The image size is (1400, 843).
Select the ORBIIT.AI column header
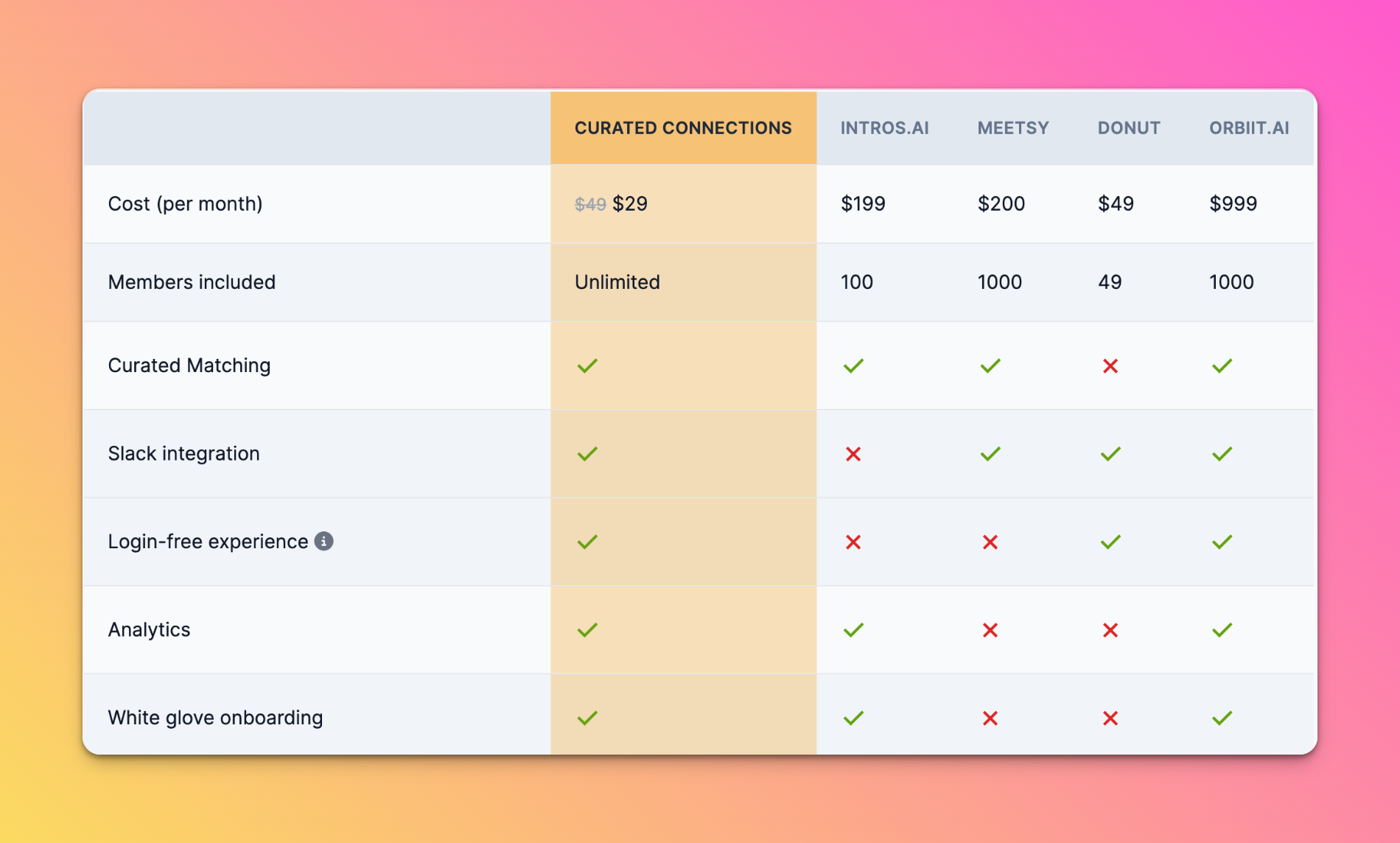pyautogui.click(x=1249, y=128)
